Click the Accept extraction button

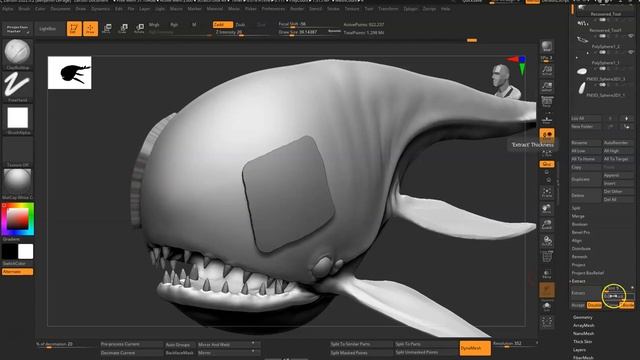point(578,305)
